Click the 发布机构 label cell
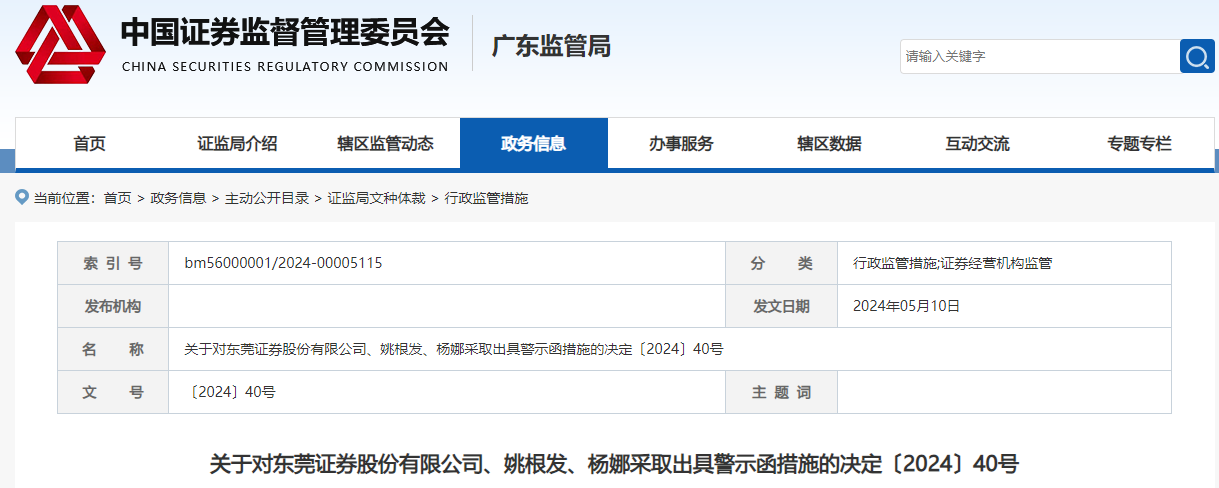 click(x=113, y=306)
